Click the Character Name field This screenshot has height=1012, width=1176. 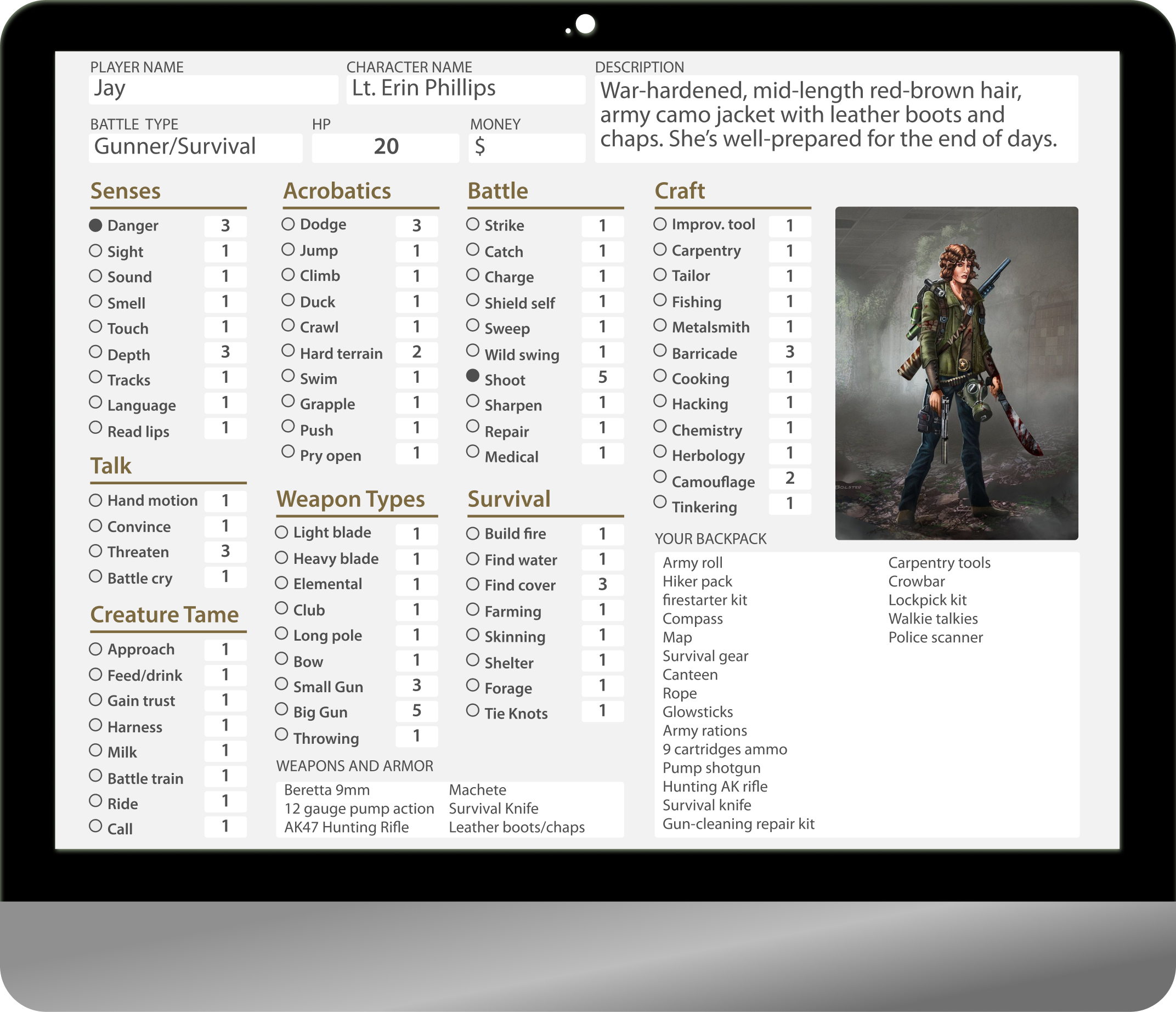click(x=465, y=89)
